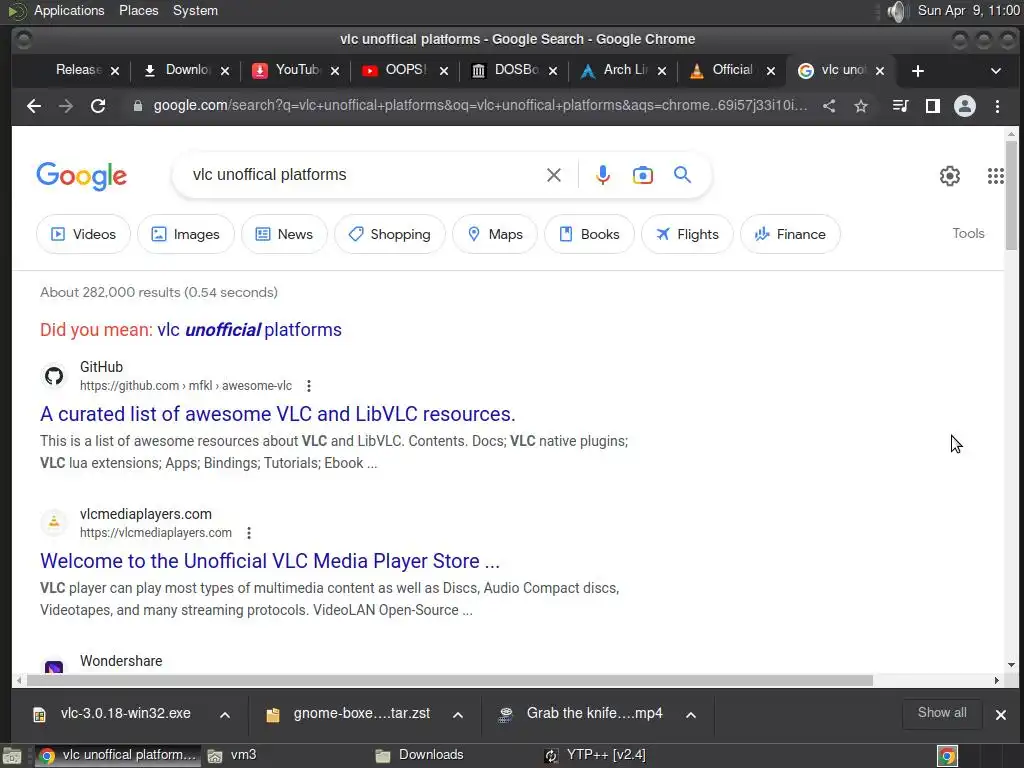Click the magnifier search button

[x=682, y=175]
